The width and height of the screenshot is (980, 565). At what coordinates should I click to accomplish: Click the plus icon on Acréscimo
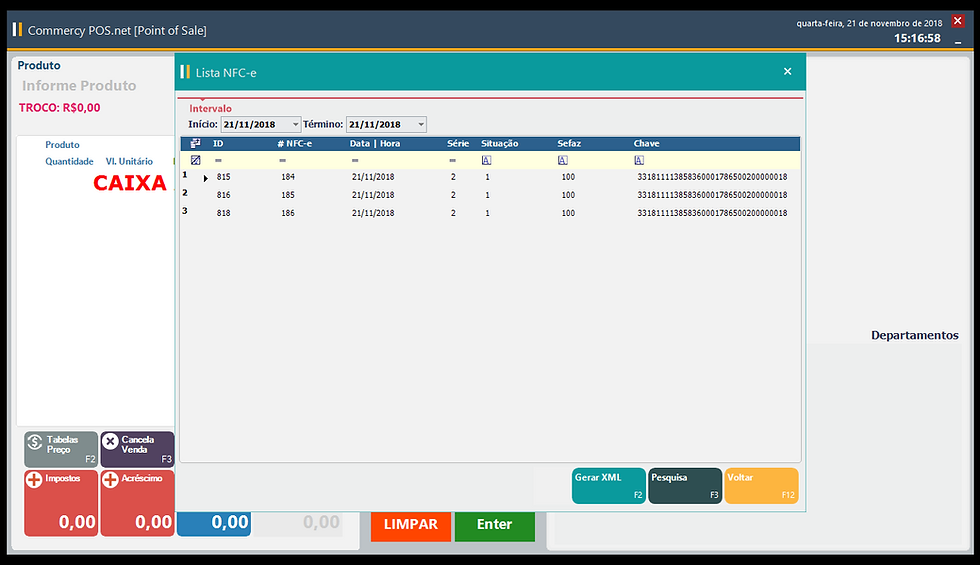(110, 479)
